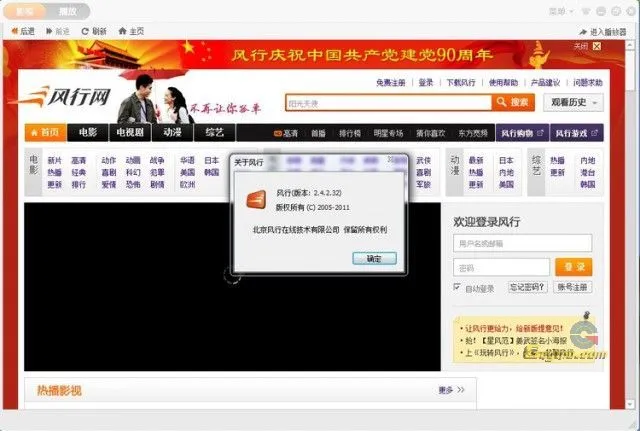Open 东方宽频 in the navigation bar

[x=473, y=133]
